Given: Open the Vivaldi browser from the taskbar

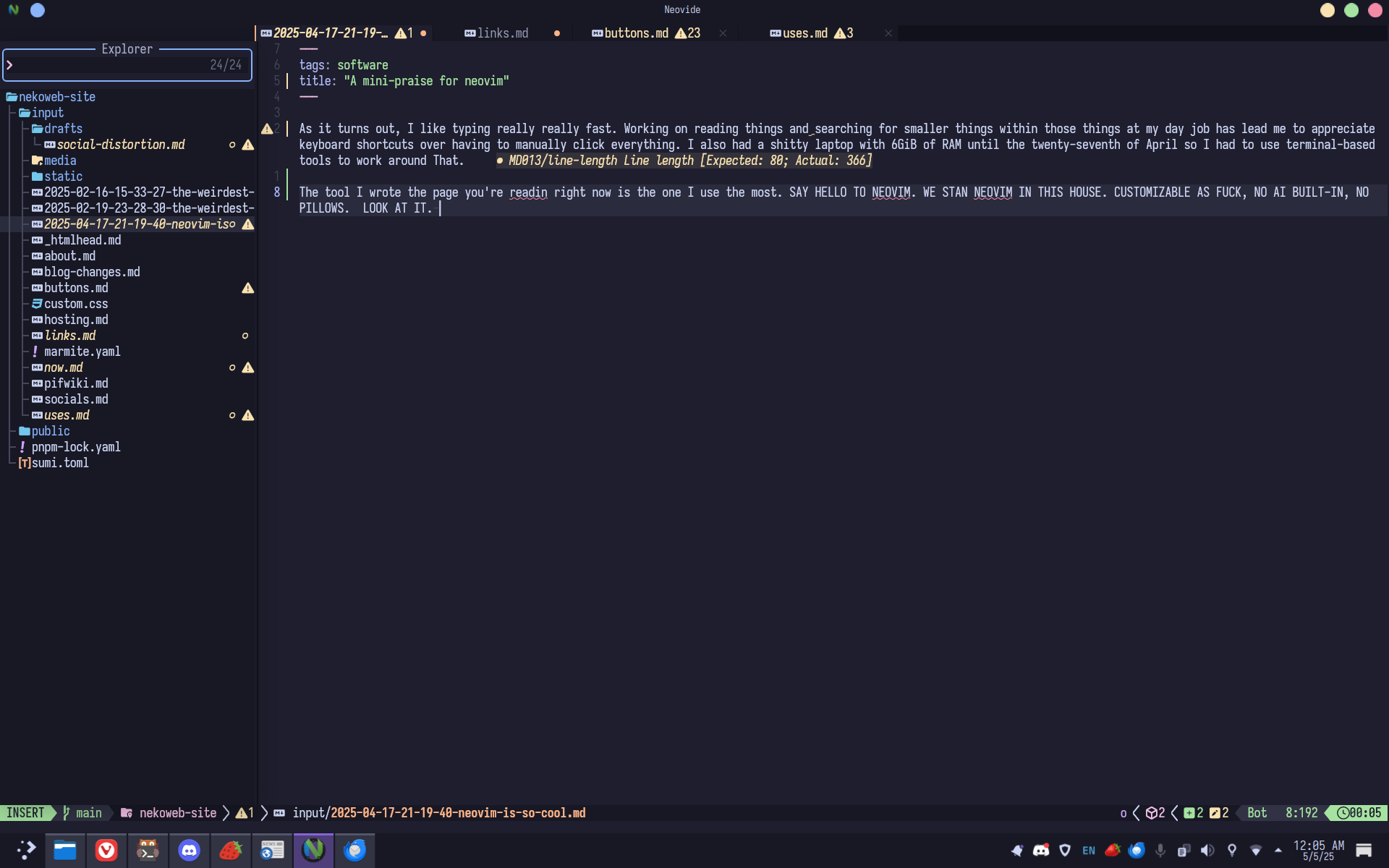Looking at the screenshot, I should point(106,850).
